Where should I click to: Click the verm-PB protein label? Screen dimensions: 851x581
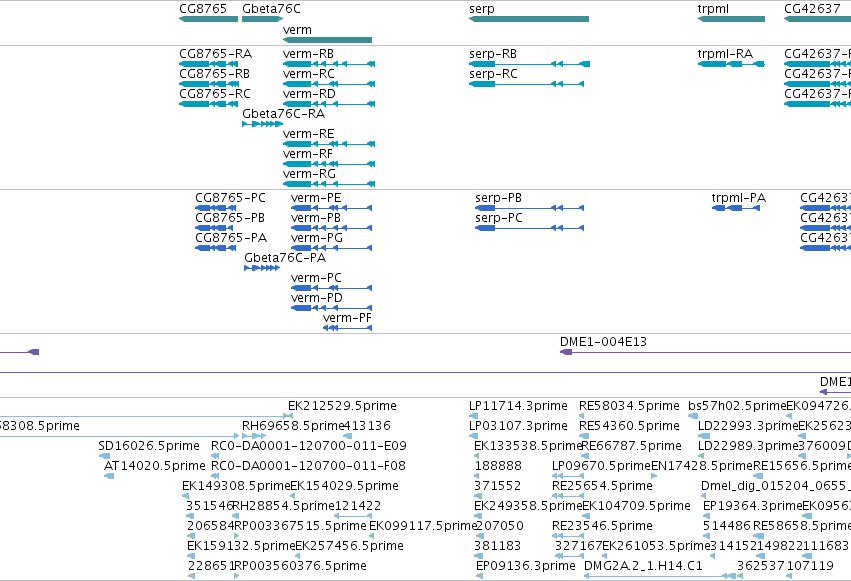pyautogui.click(x=315, y=218)
